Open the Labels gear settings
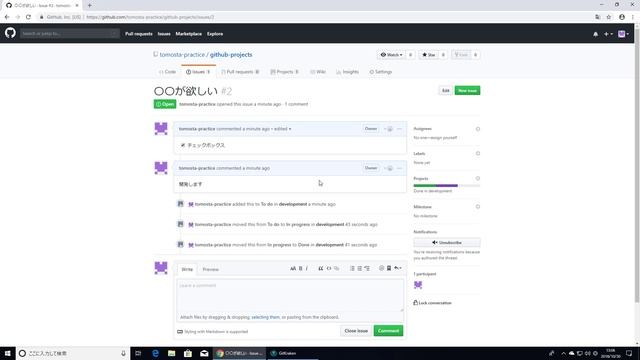Screen dimensions: 640x360 tap(478, 153)
